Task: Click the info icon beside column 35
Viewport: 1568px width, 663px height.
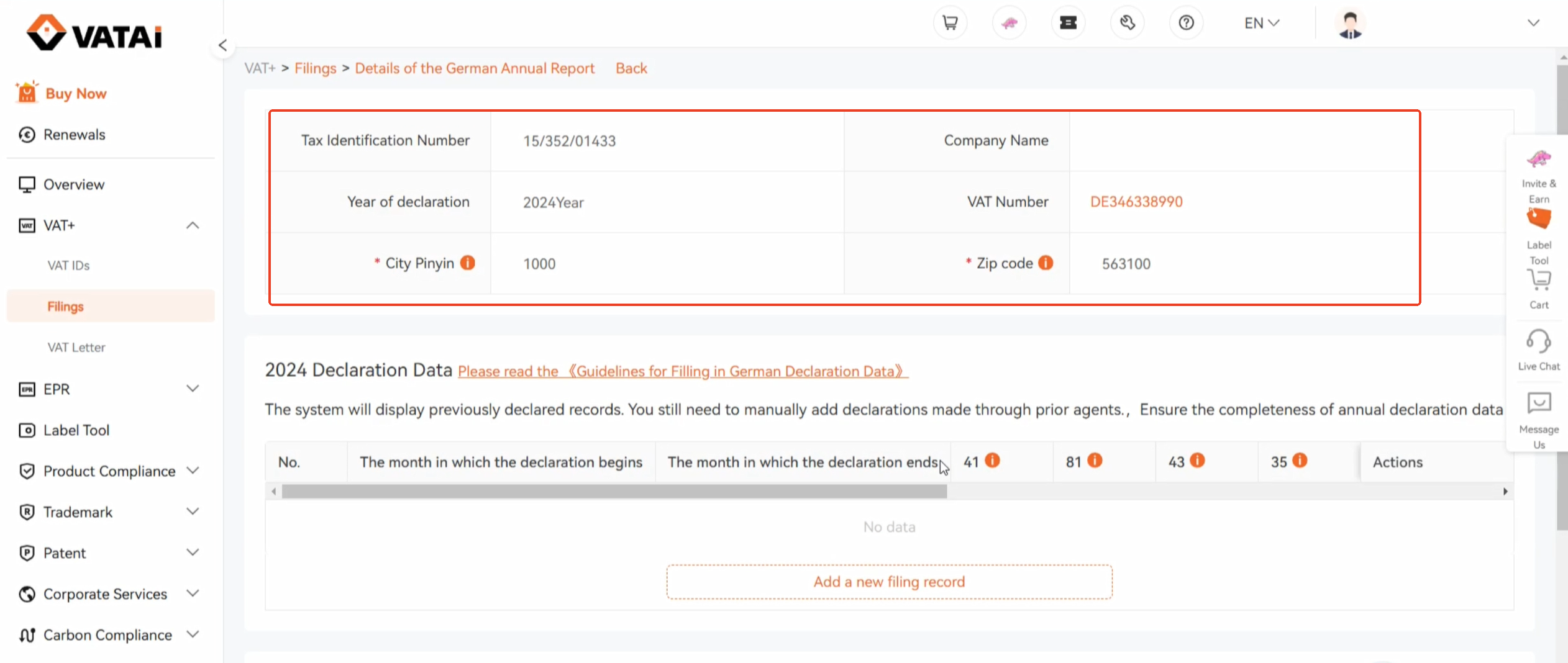Action: pos(1300,460)
